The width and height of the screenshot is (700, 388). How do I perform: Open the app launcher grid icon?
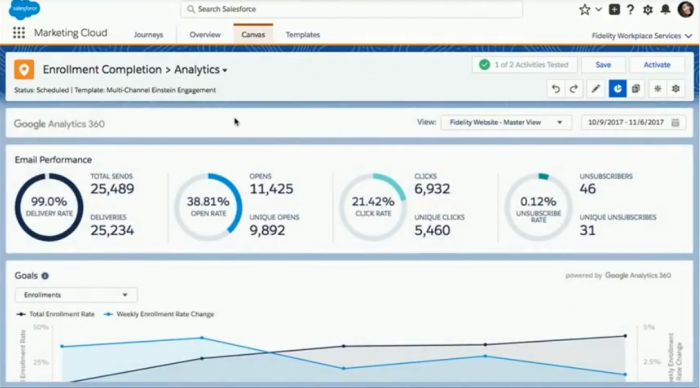[x=19, y=33]
